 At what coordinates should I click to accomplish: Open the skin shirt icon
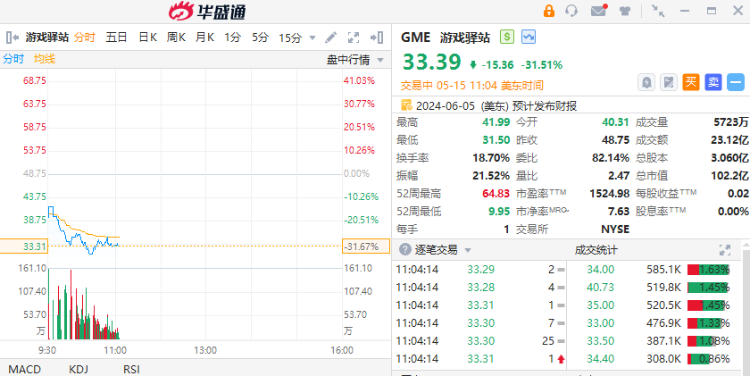(x=625, y=11)
